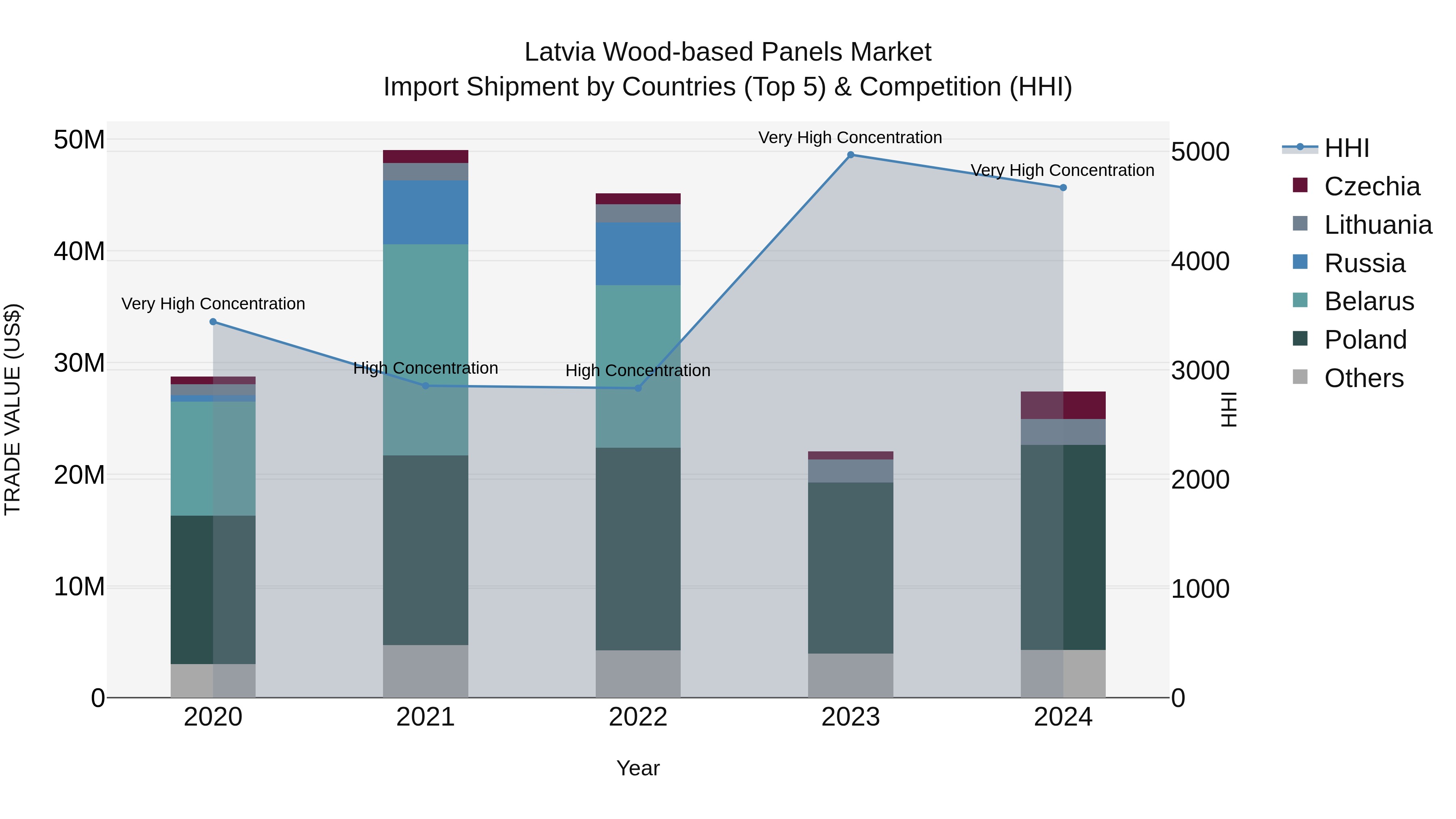
Task: Click the Belarus legend color swatch
Action: [1300, 300]
